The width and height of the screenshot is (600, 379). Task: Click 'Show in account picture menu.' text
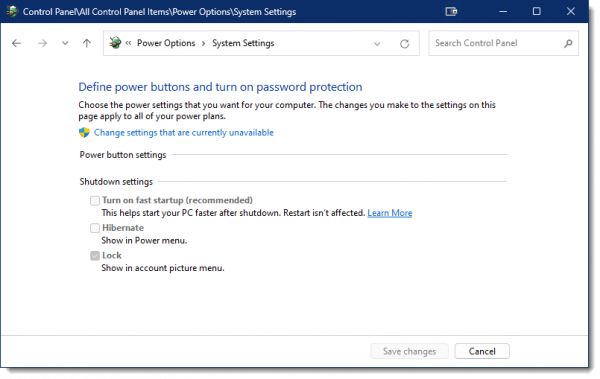[163, 268]
